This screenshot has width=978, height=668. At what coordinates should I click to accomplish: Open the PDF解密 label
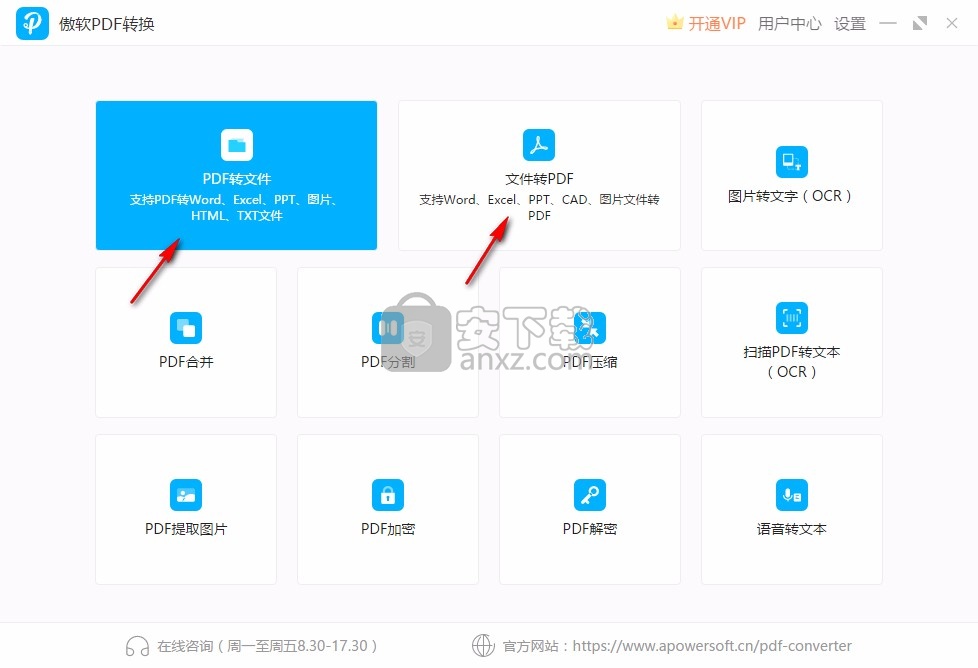589,529
